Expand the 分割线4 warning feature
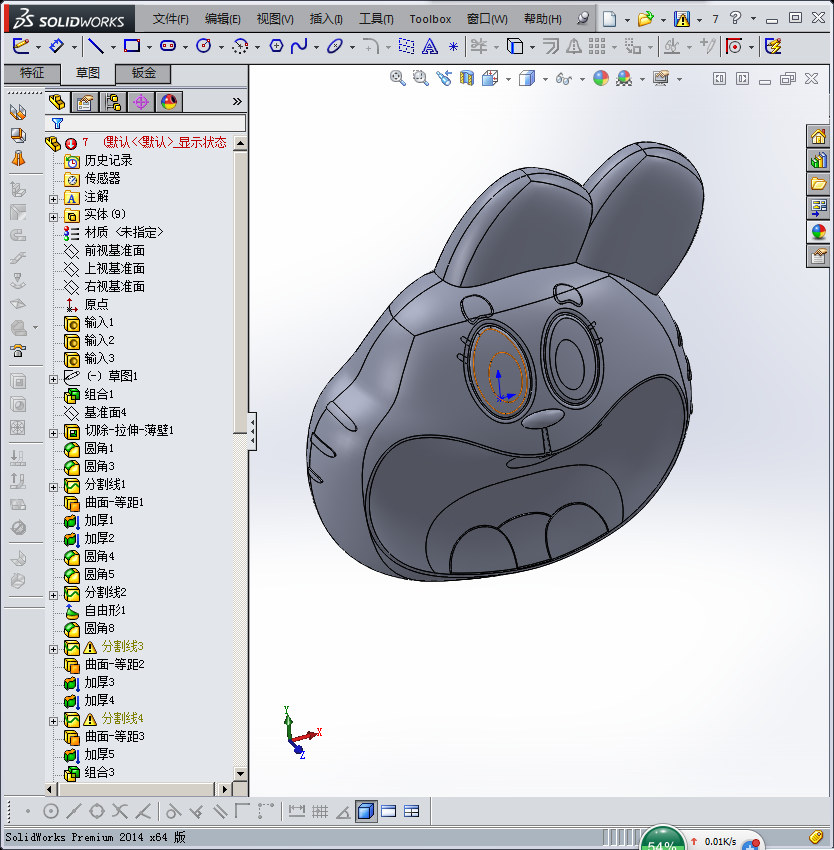834x850 pixels. [x=53, y=721]
